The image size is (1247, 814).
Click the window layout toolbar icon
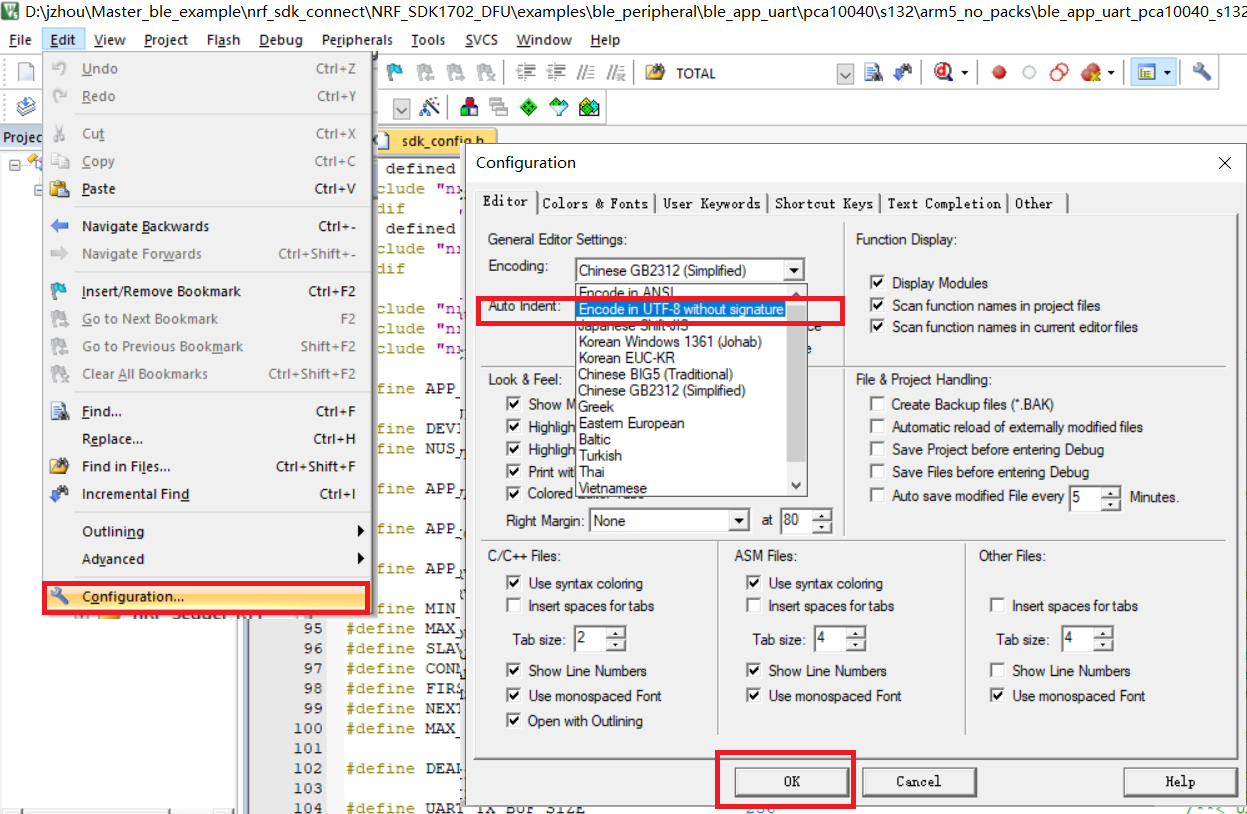(x=1146, y=72)
